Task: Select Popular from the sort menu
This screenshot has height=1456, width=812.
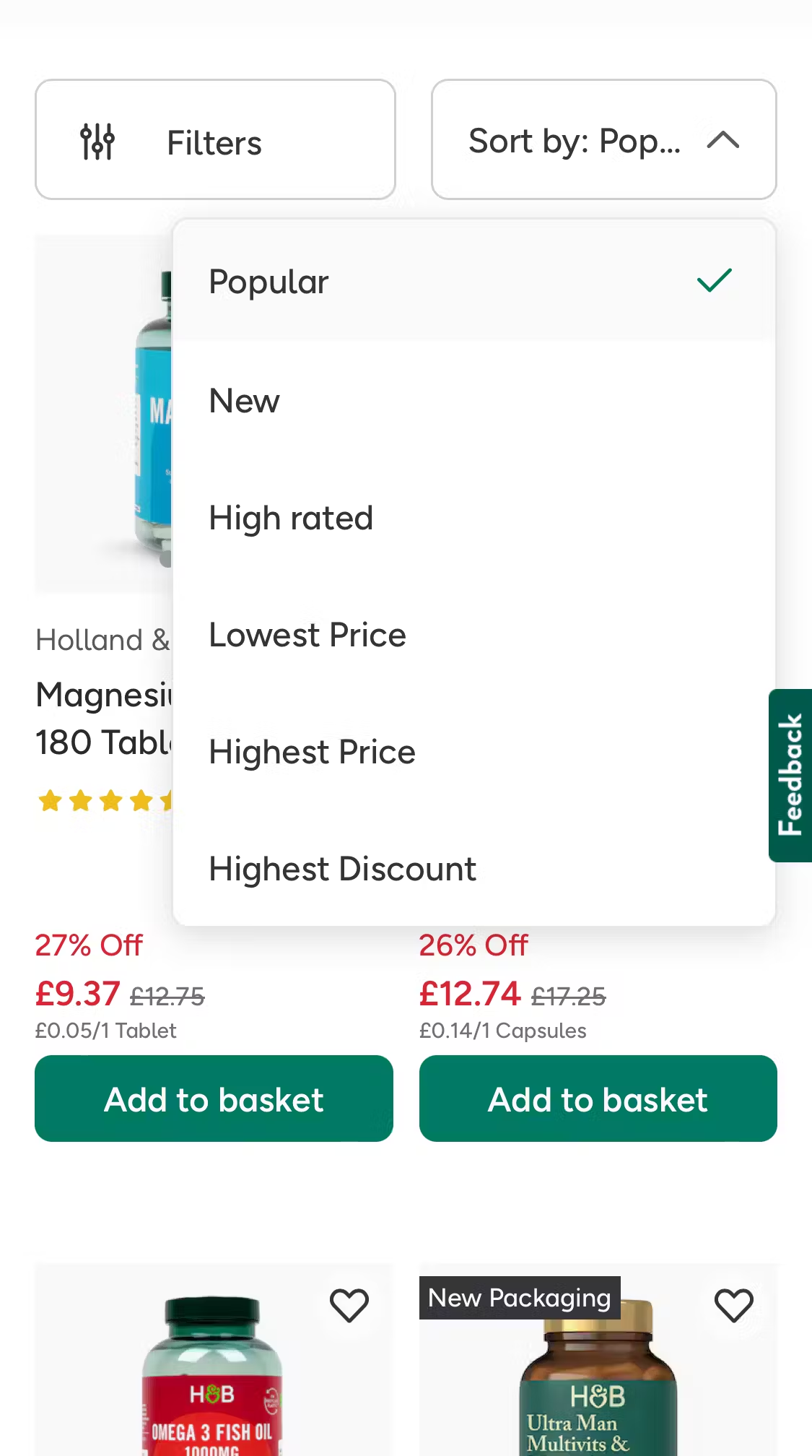Action: [x=268, y=281]
